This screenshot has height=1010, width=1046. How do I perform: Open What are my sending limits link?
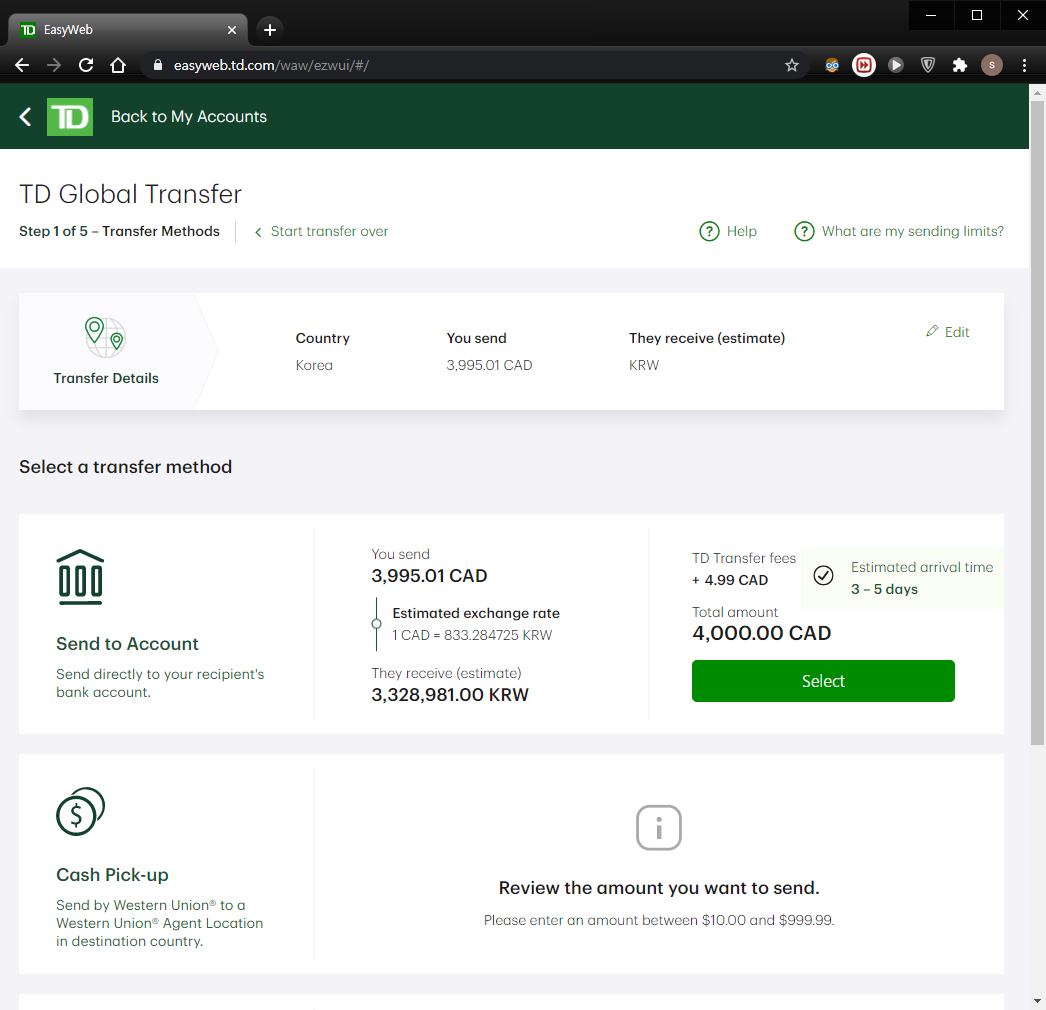912,231
